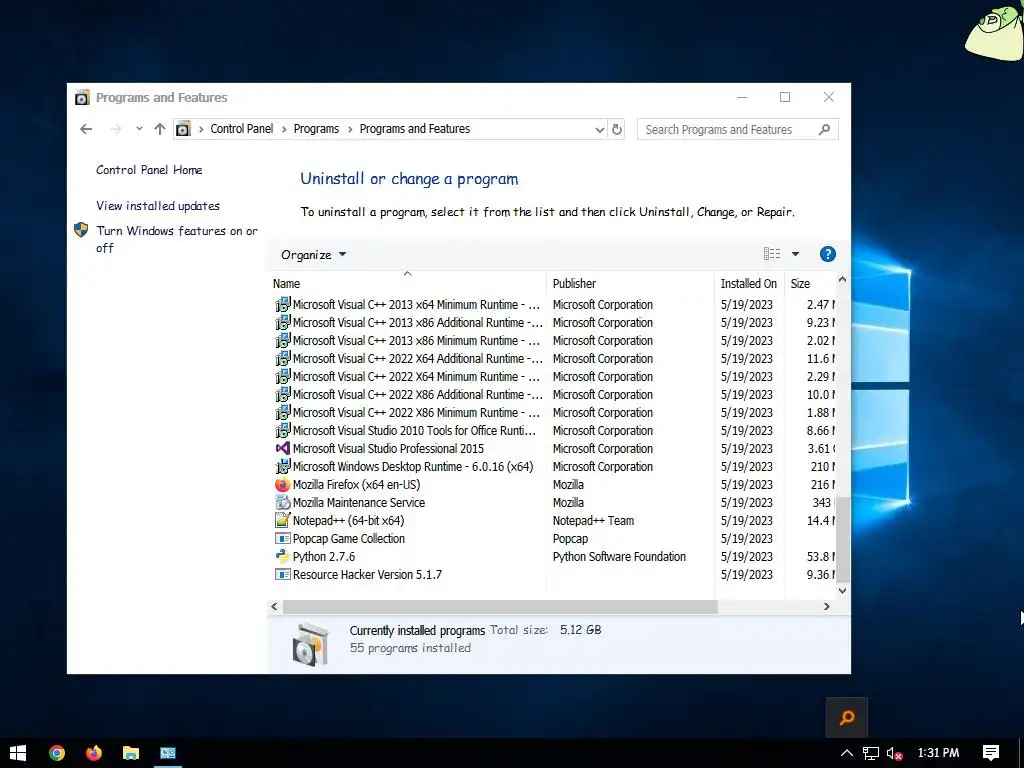
Task: Open the Programs breadcrumb
Action: tap(316, 129)
